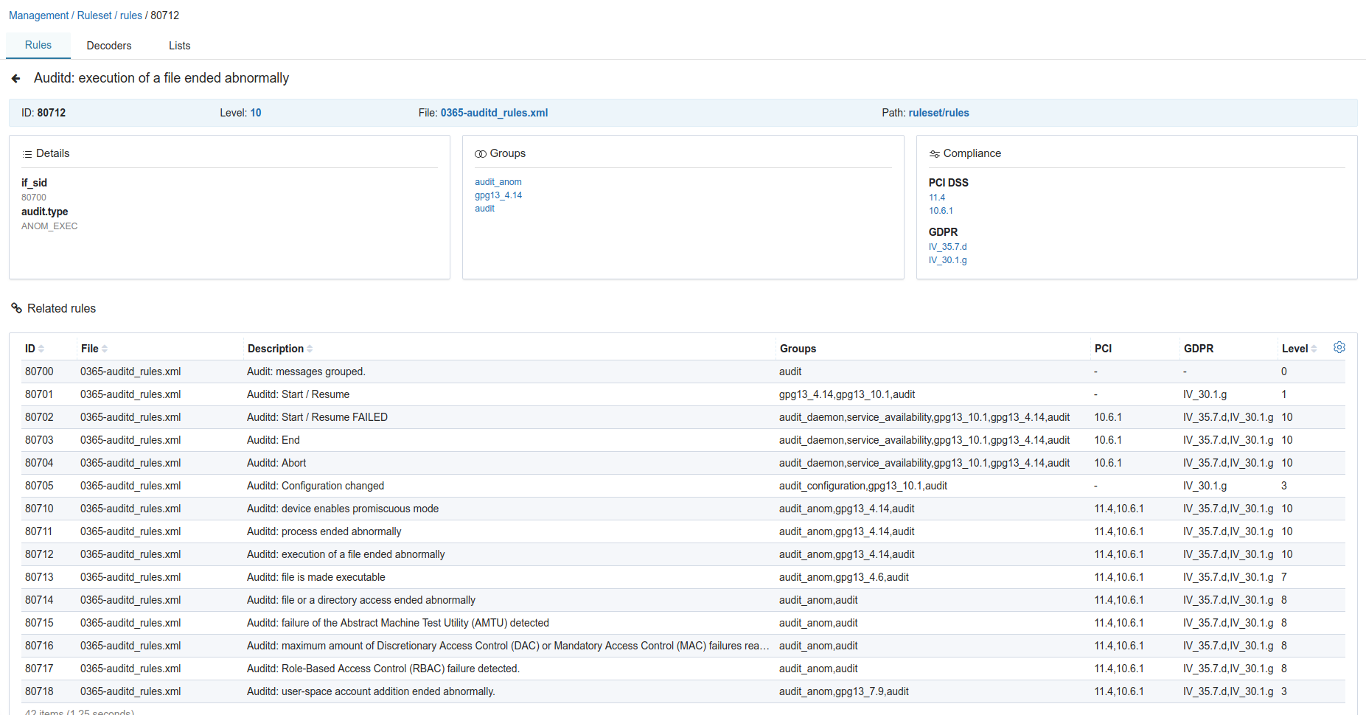
Task: Select rule ID 80712 in the table
Action: pos(39,554)
